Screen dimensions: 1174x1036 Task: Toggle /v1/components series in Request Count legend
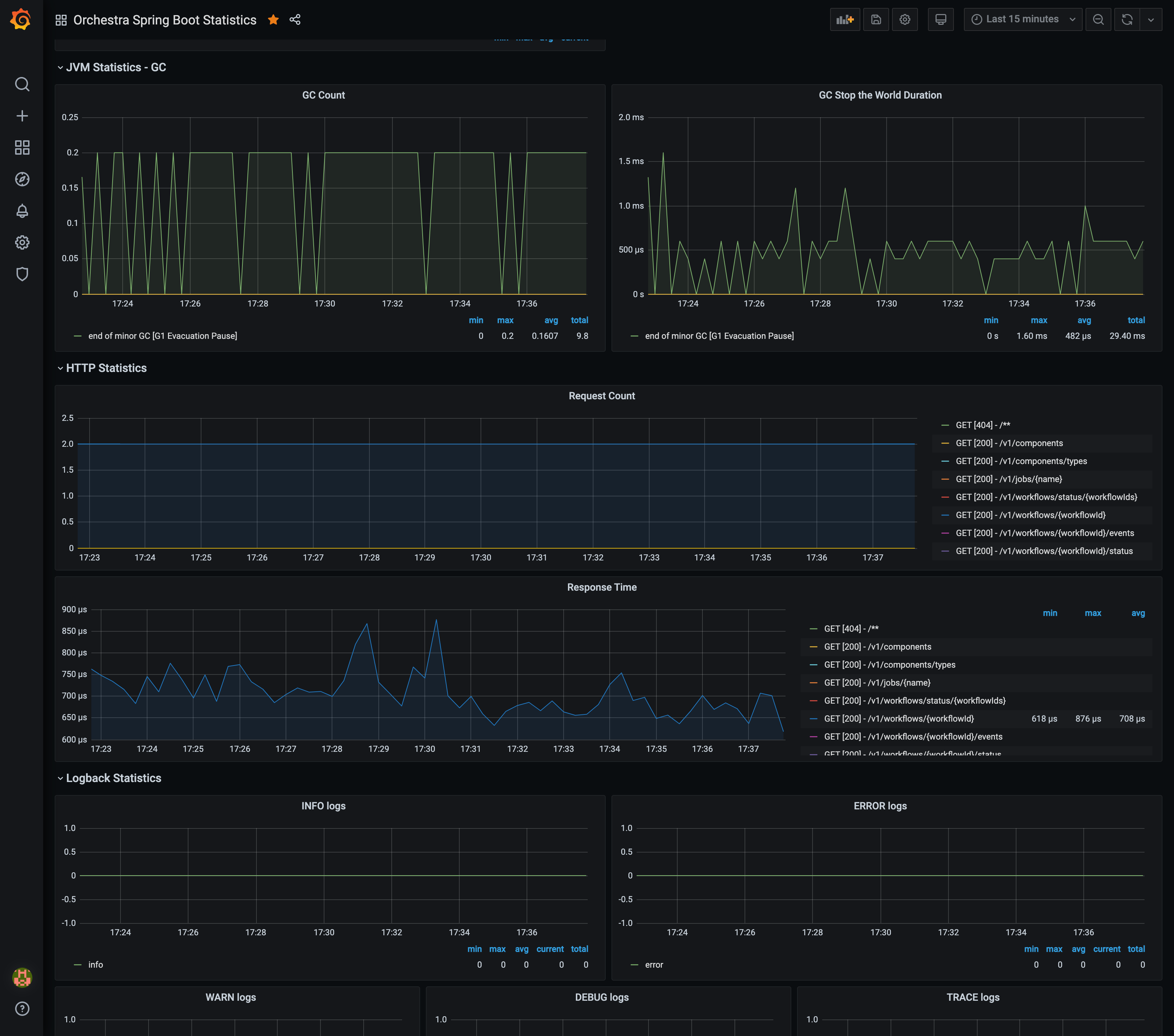pos(1009,443)
